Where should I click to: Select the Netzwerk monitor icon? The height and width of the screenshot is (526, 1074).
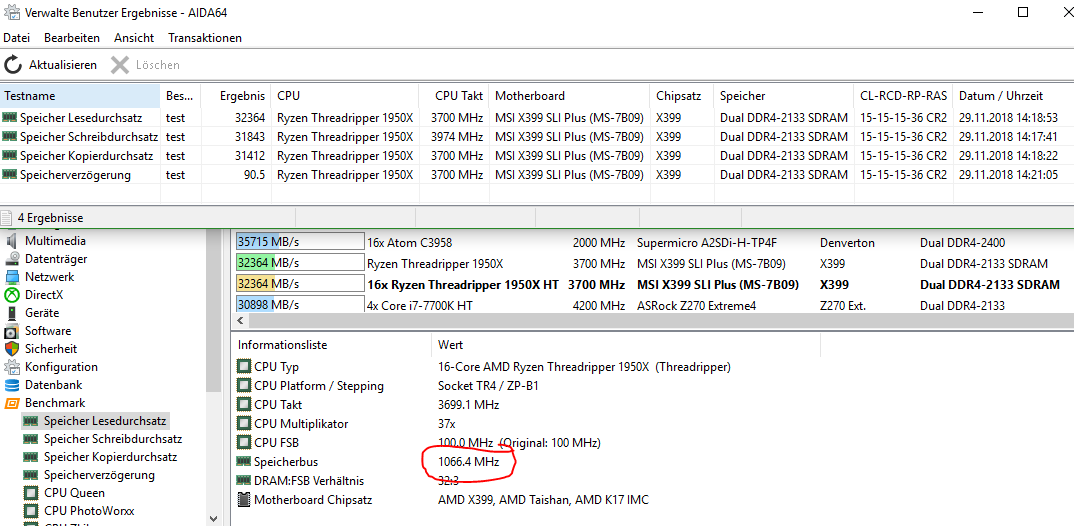click(12, 277)
